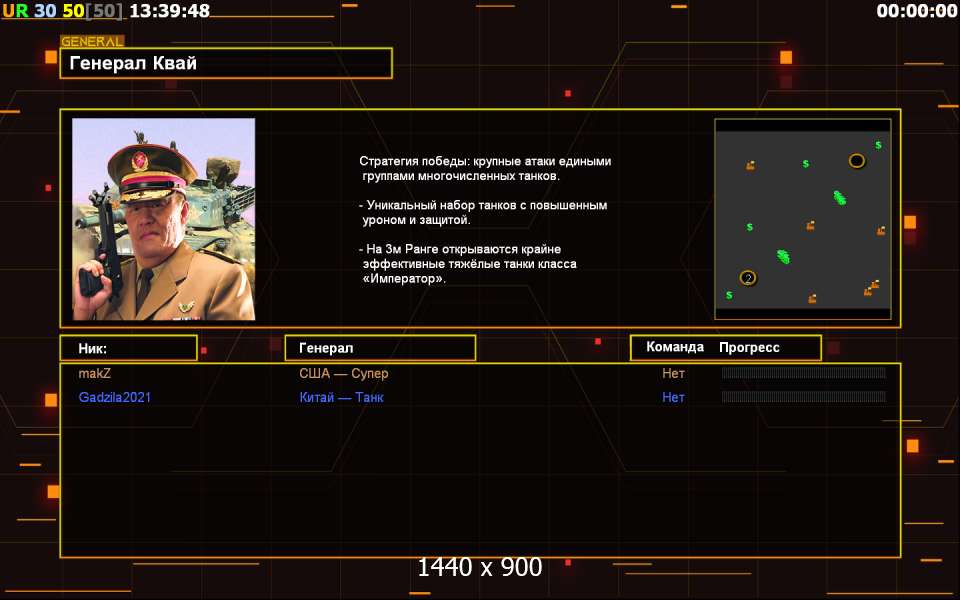960x600 pixels.
Task: Click the map preview panel
Action: point(803,219)
